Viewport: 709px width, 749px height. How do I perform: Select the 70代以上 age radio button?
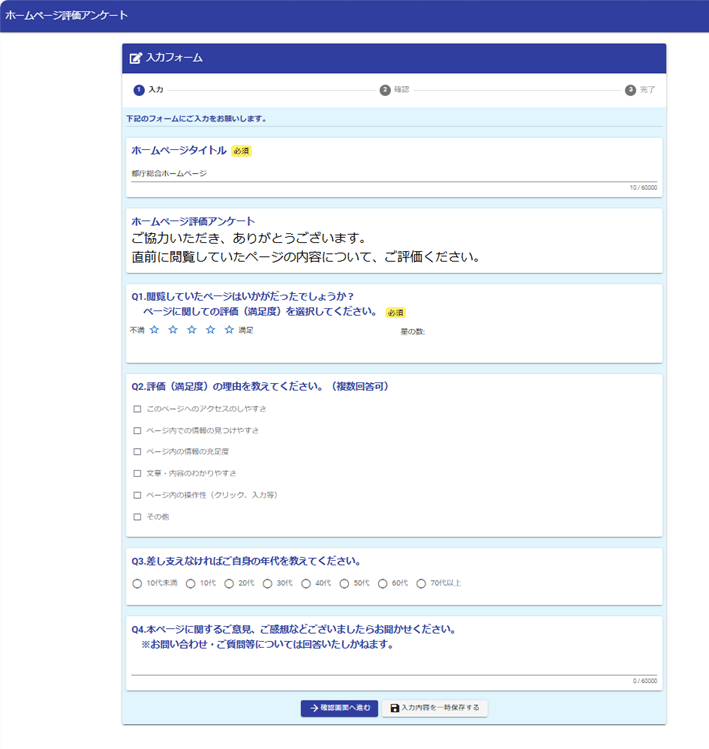421,583
